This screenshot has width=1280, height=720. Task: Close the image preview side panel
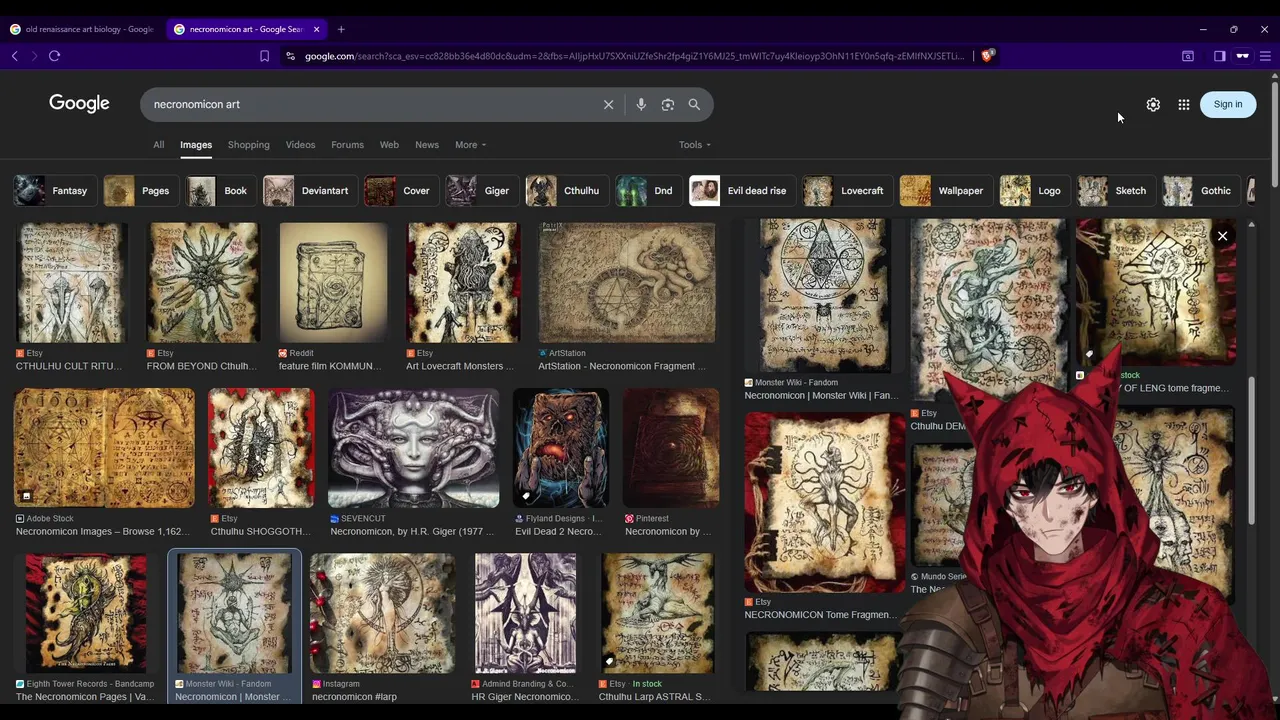click(1222, 236)
